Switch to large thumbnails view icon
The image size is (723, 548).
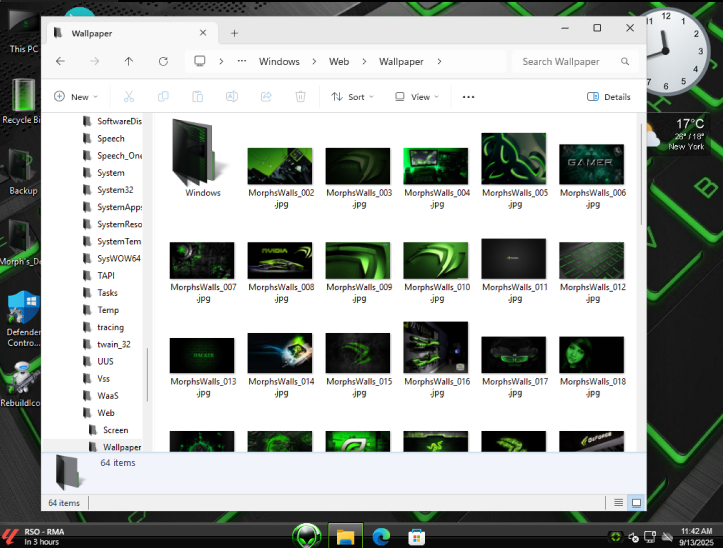click(636, 502)
